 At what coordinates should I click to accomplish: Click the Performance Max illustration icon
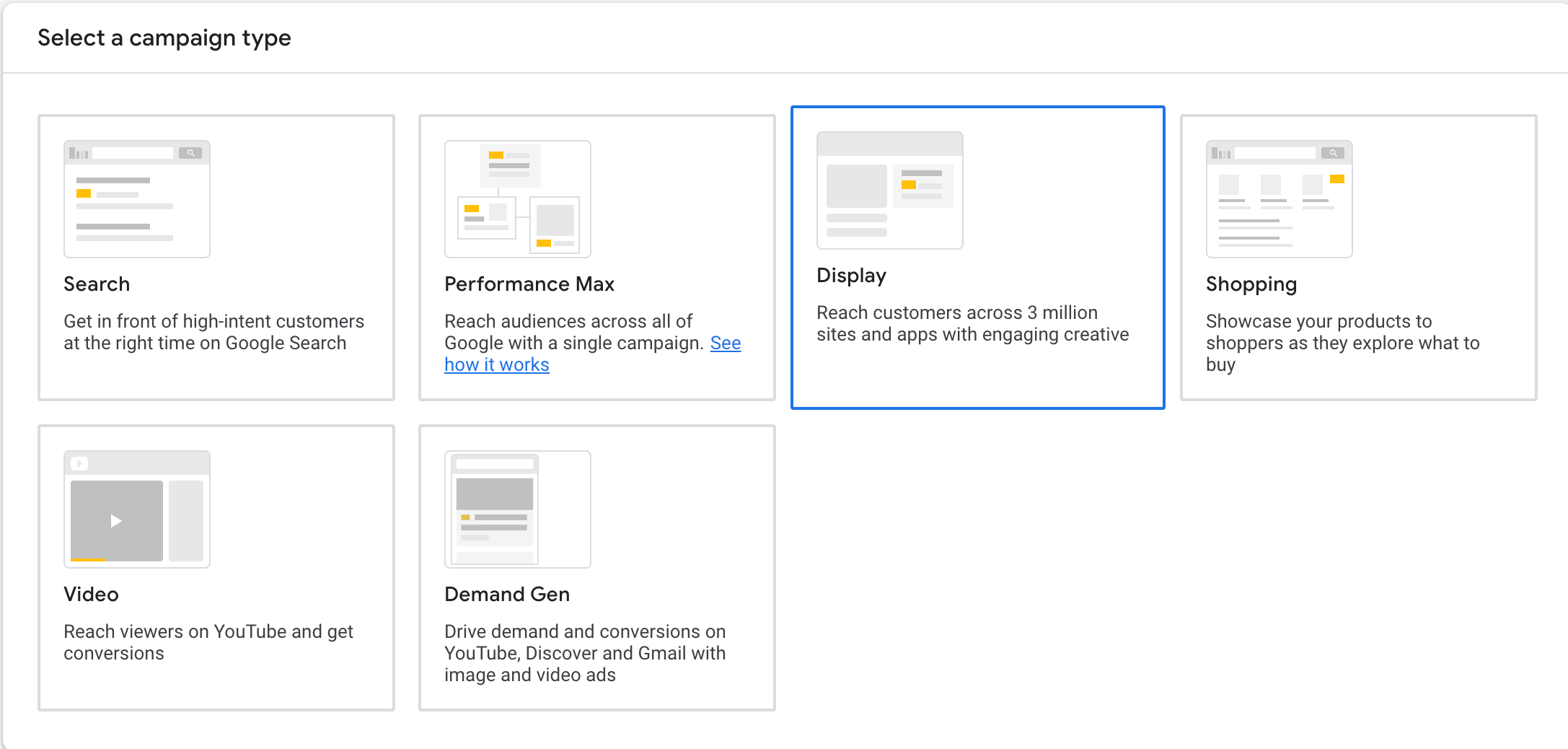tap(518, 199)
